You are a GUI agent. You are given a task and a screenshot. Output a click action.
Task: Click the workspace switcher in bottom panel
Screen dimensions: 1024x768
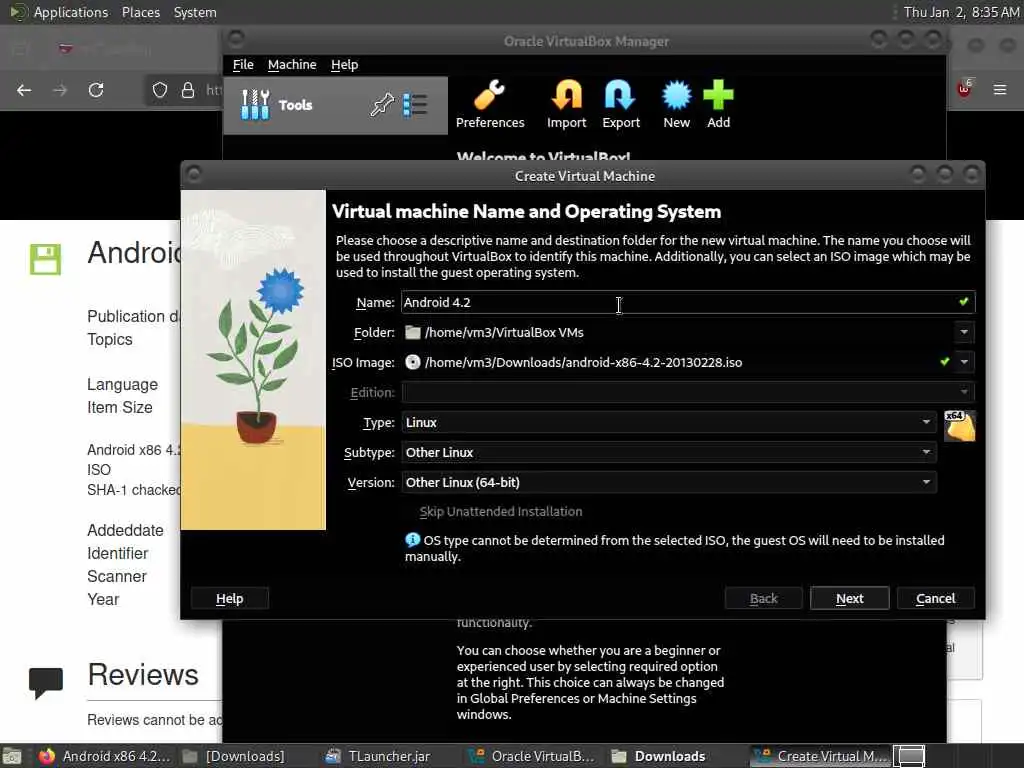click(x=909, y=756)
